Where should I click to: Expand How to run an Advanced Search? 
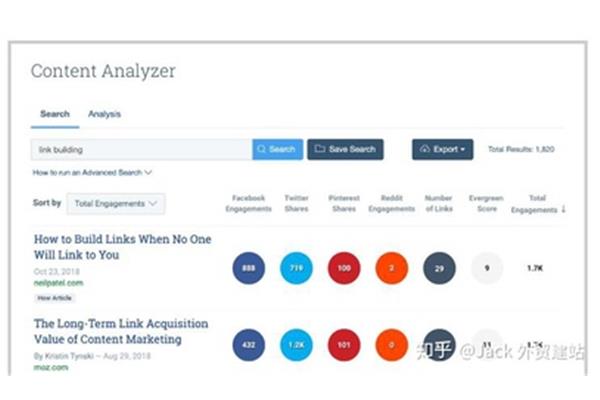pyautogui.click(x=92, y=173)
